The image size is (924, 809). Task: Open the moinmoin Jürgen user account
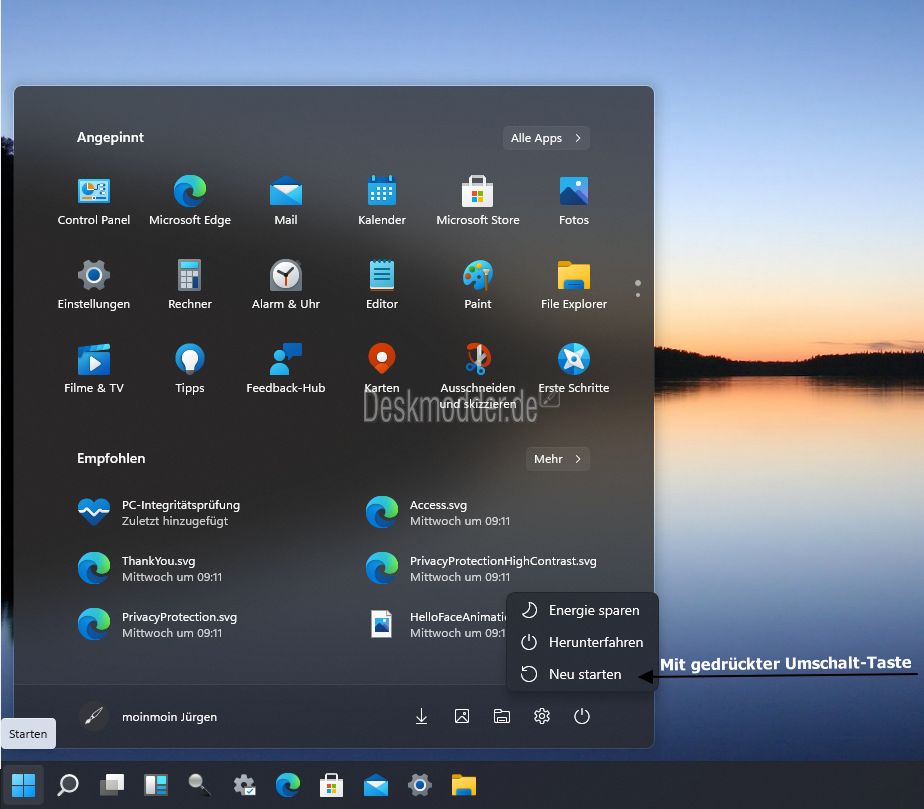point(150,716)
